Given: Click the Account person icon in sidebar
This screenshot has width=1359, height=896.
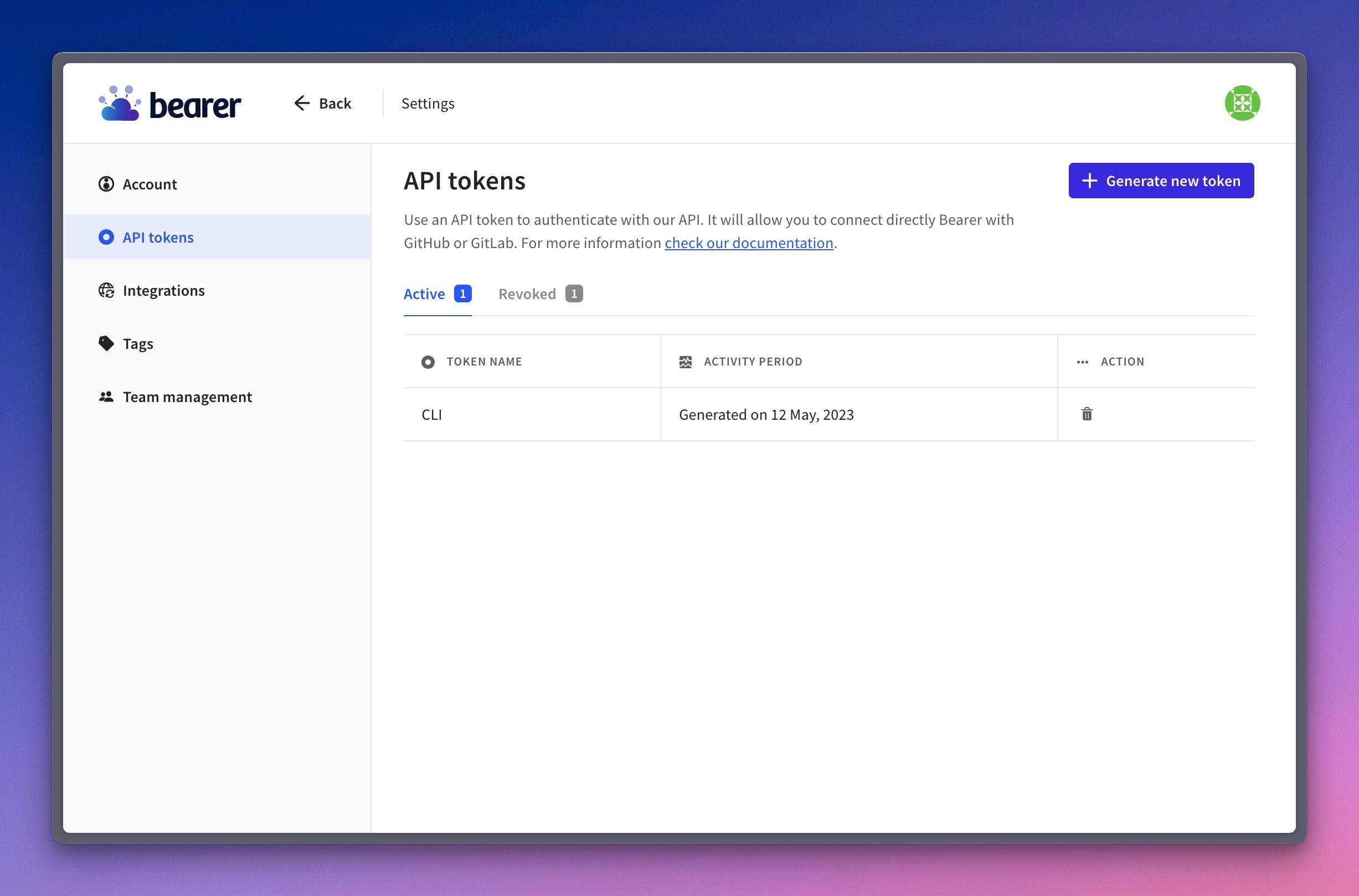Looking at the screenshot, I should 106,184.
